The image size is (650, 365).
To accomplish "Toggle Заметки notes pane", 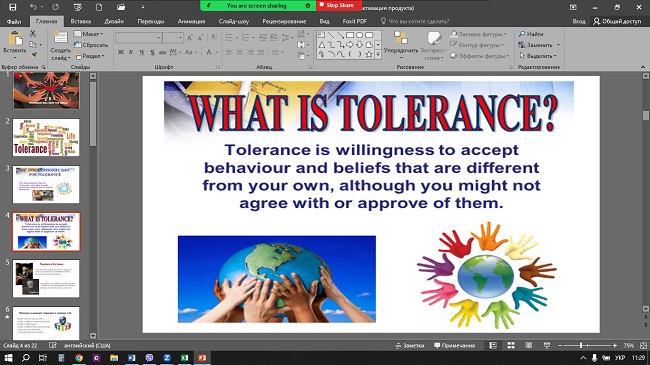I will 410,346.
